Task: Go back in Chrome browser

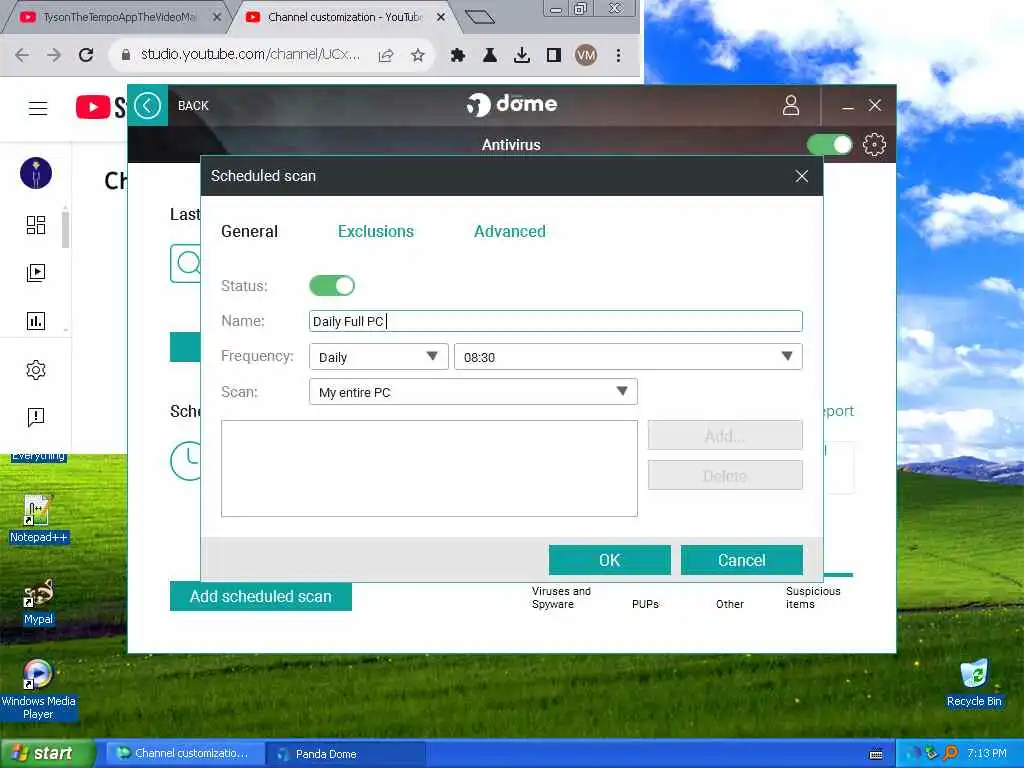Action: tap(22, 56)
